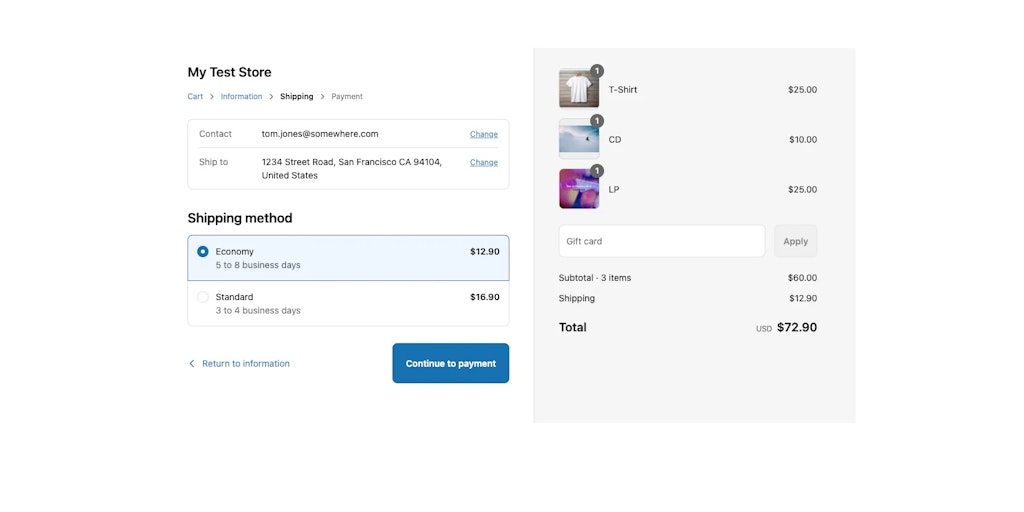Click the quantity badge on T-Shirt

[x=597, y=71]
